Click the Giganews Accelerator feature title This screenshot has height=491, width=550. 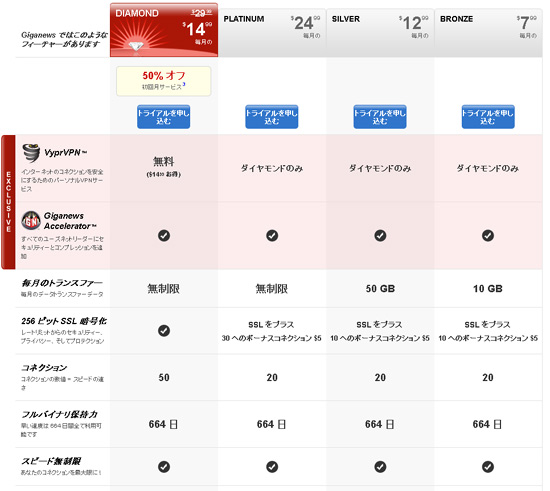point(70,221)
